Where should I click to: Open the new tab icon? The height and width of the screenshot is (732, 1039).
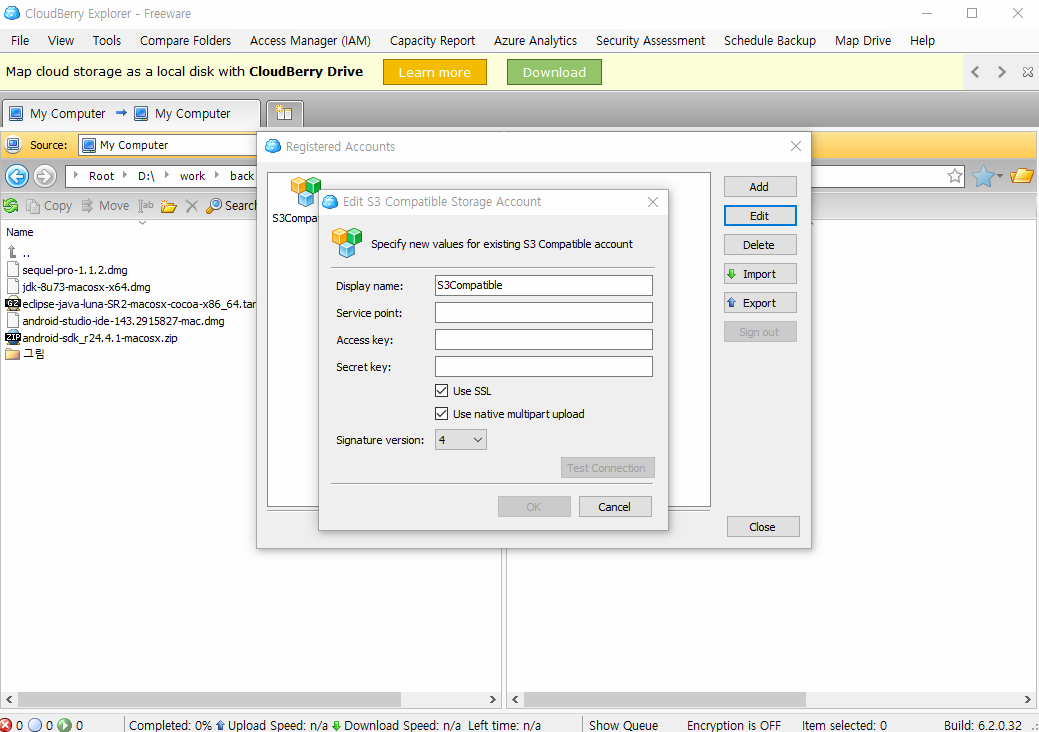(x=284, y=113)
